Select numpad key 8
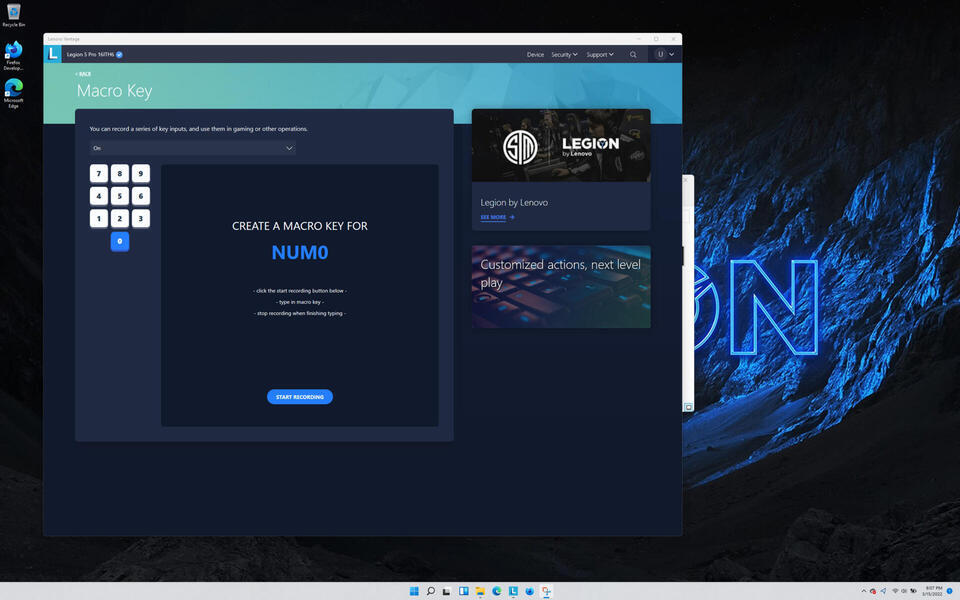The width and height of the screenshot is (960, 600). tap(120, 174)
